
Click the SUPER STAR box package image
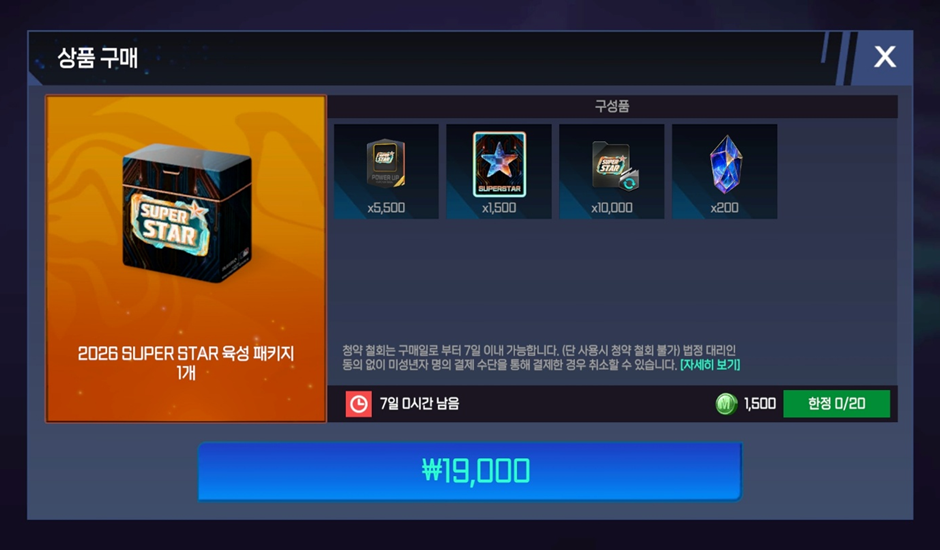186,213
